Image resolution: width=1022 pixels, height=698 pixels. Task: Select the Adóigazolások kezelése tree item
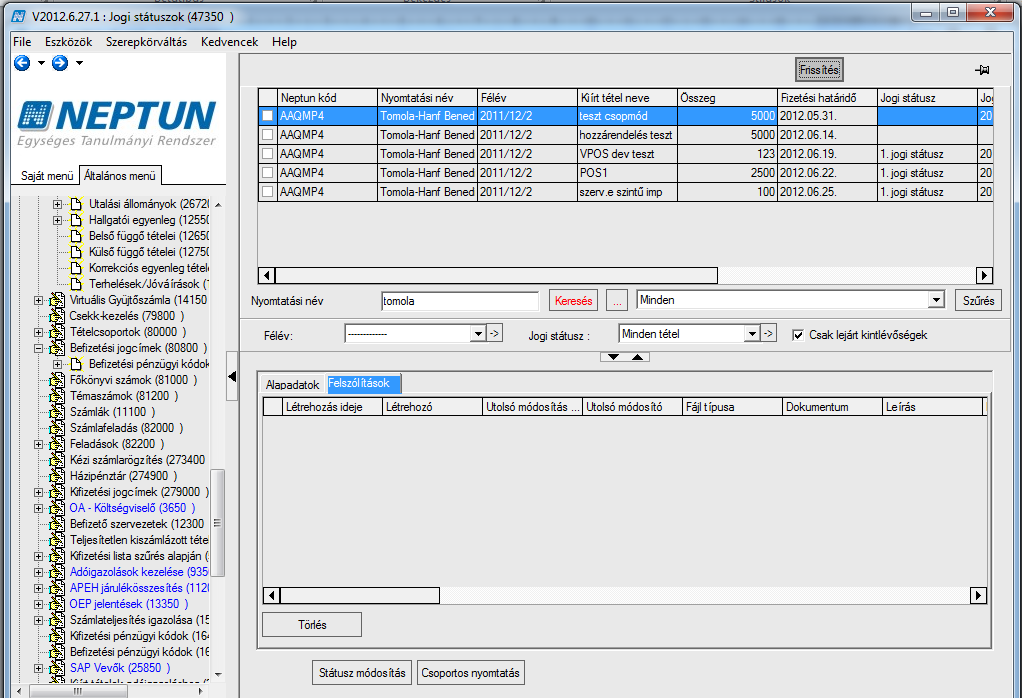click(139, 572)
